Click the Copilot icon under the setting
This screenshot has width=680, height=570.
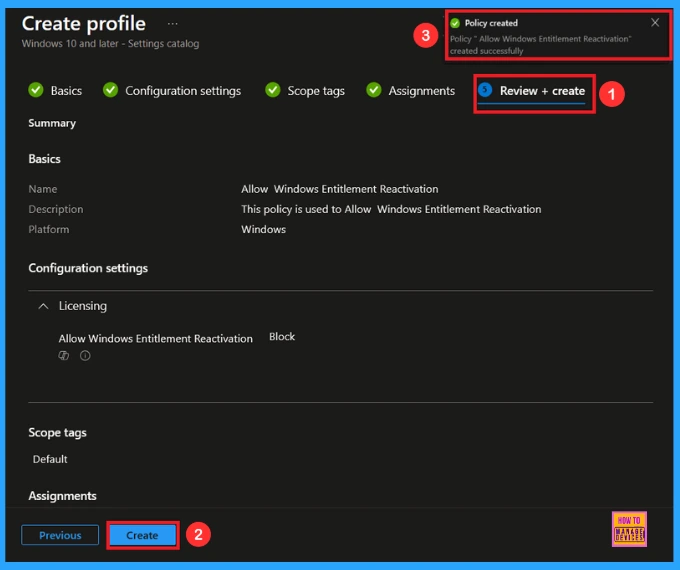tap(64, 356)
